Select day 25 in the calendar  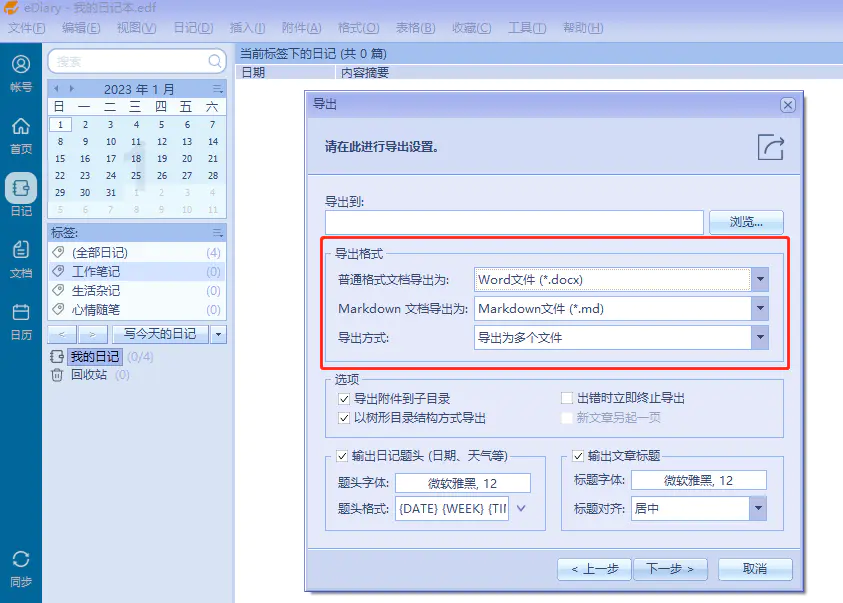(x=136, y=176)
